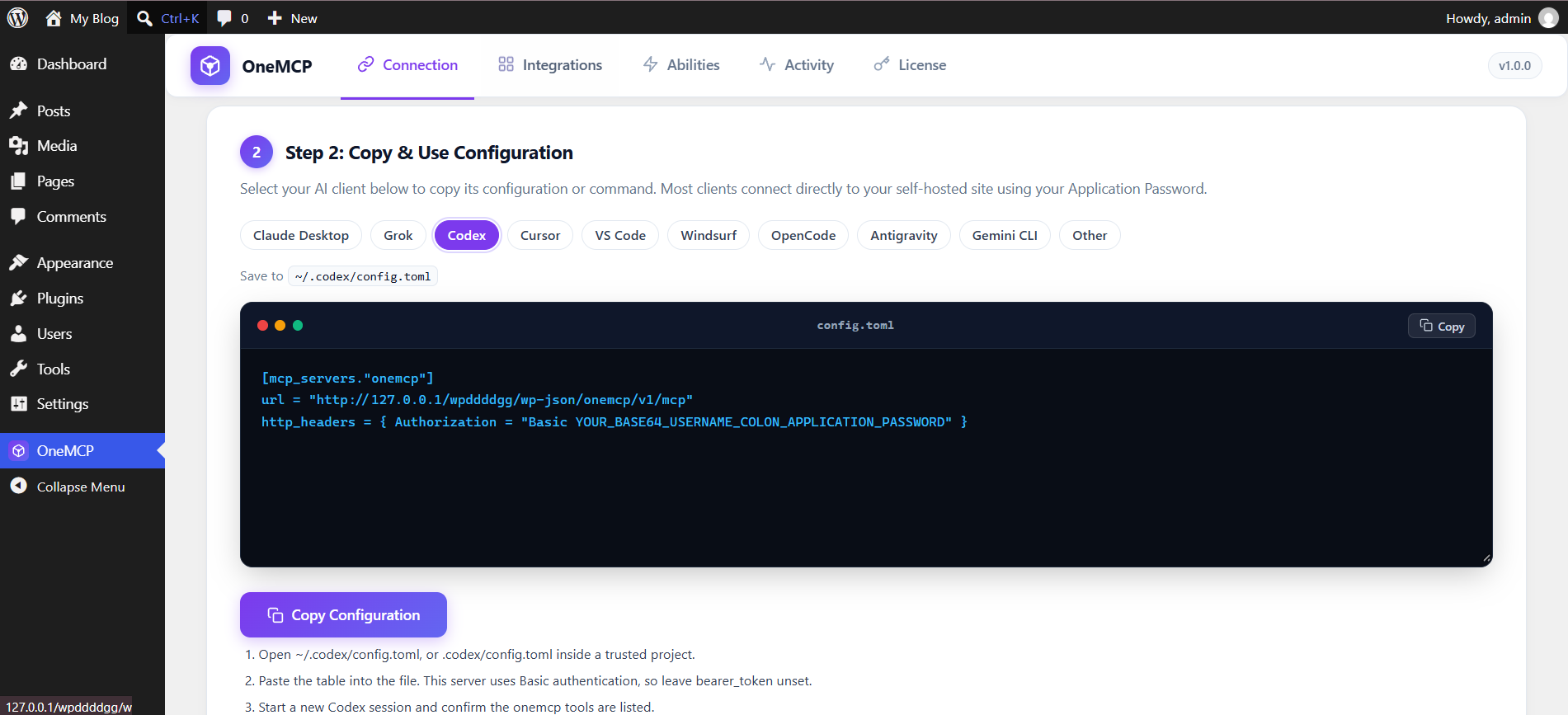The height and width of the screenshot is (715, 1568).
Task: Open the Comments menu in sidebar
Action: click(x=82, y=217)
